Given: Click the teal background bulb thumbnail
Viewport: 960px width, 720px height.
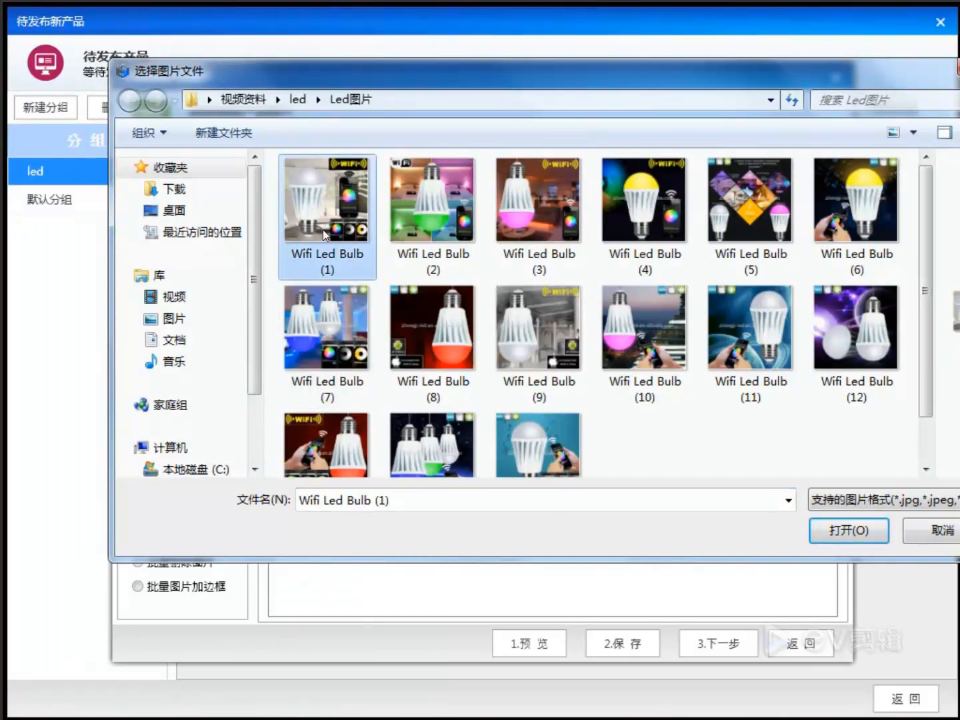Looking at the screenshot, I should pyautogui.click(x=538, y=444).
